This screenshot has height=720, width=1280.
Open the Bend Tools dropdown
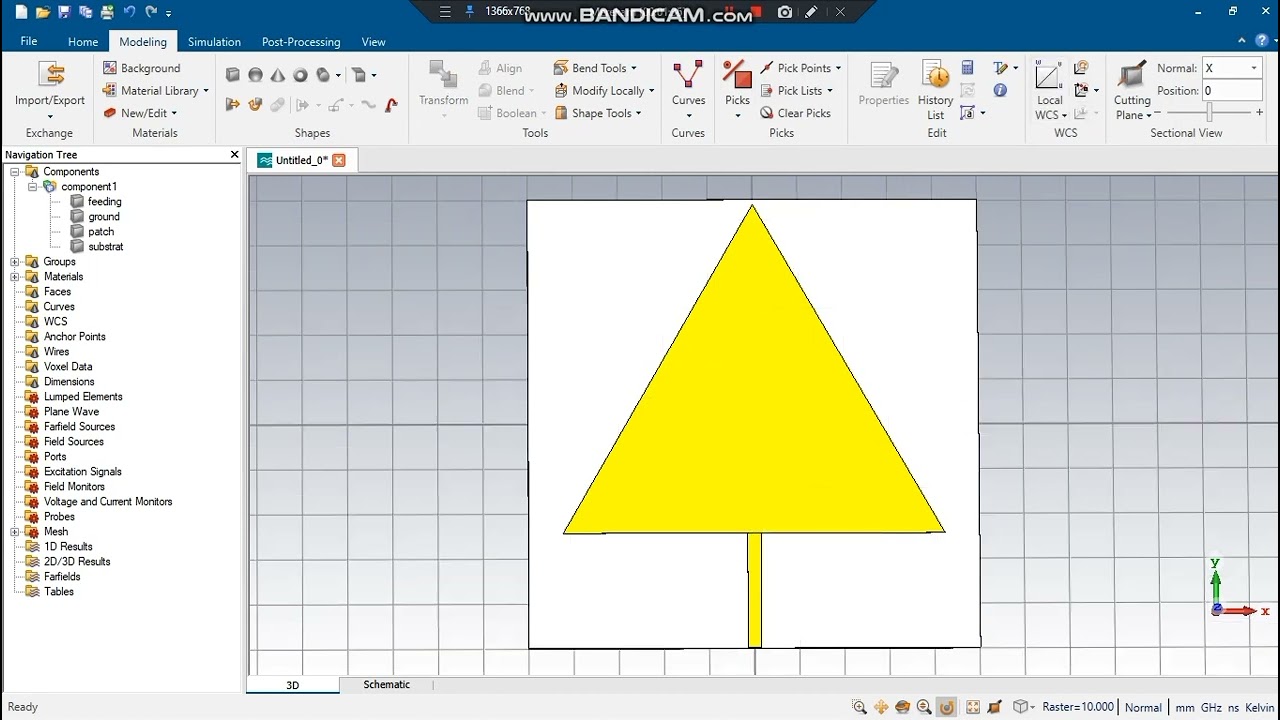point(595,68)
